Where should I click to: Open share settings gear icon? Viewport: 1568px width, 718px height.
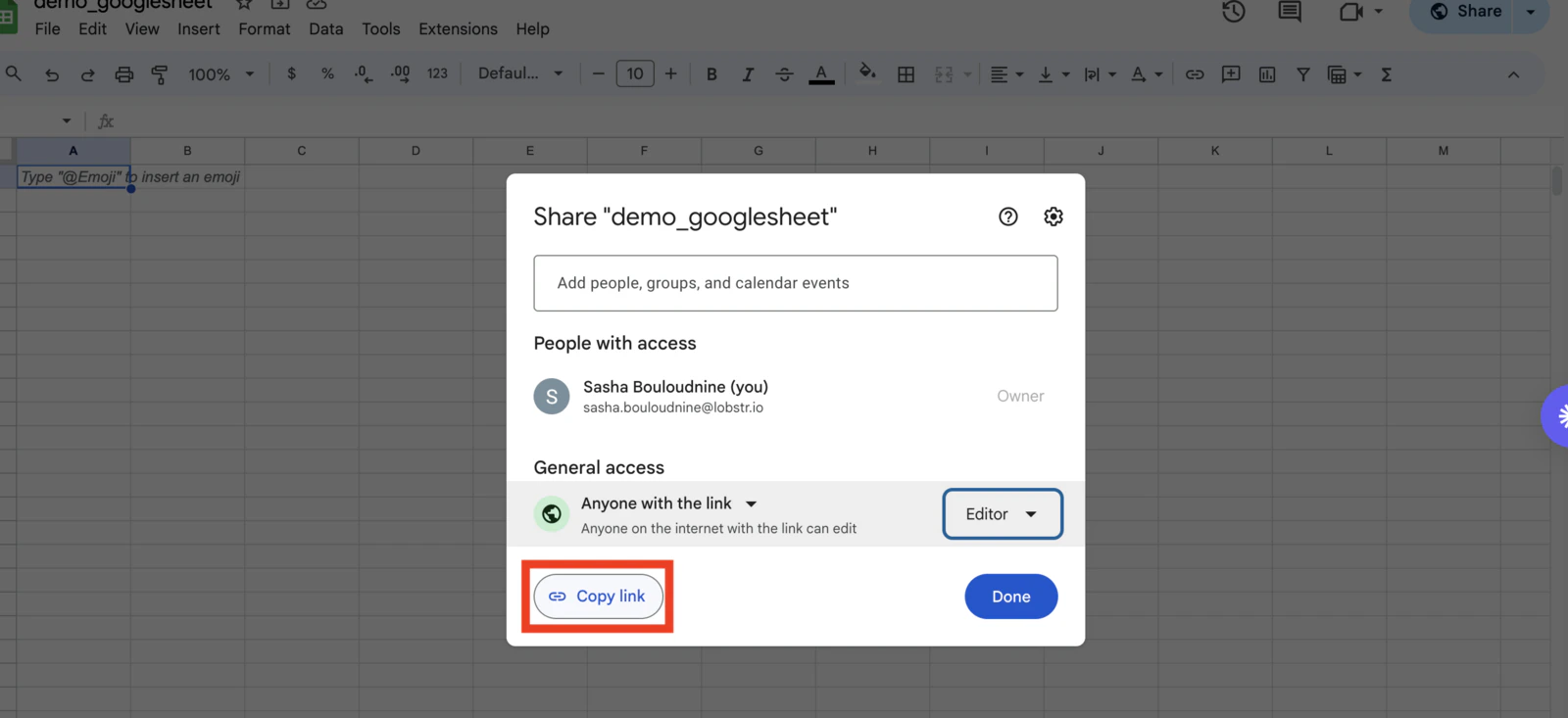click(x=1053, y=216)
